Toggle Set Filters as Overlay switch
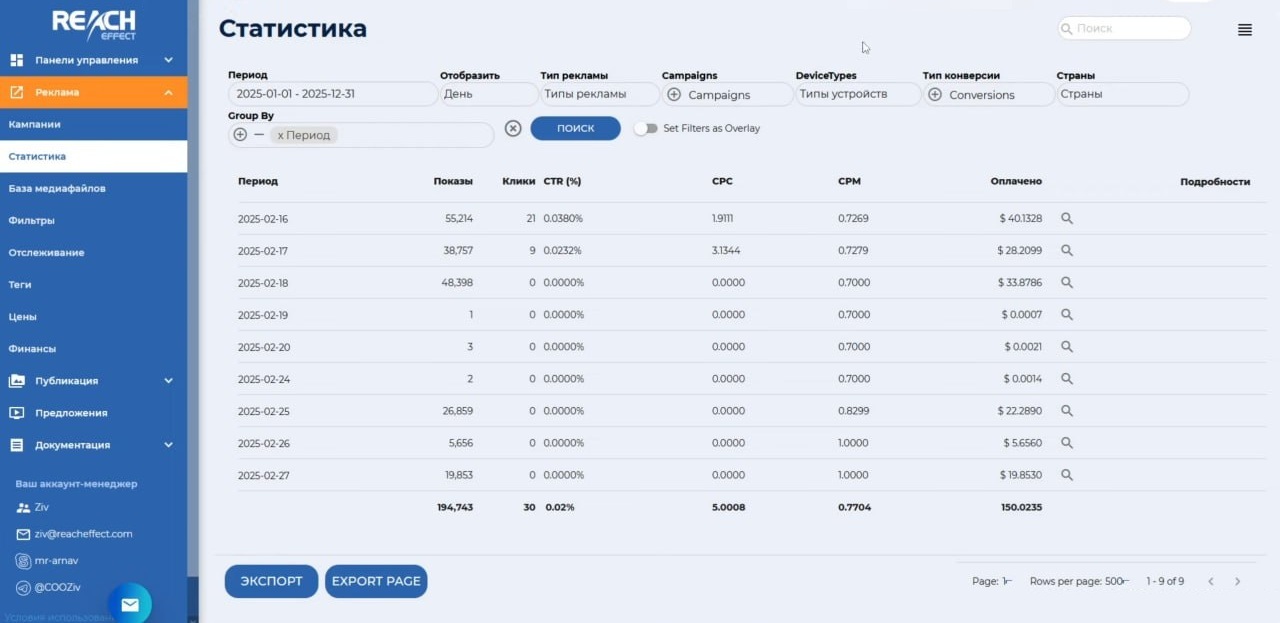1280x623 pixels. [x=646, y=128]
